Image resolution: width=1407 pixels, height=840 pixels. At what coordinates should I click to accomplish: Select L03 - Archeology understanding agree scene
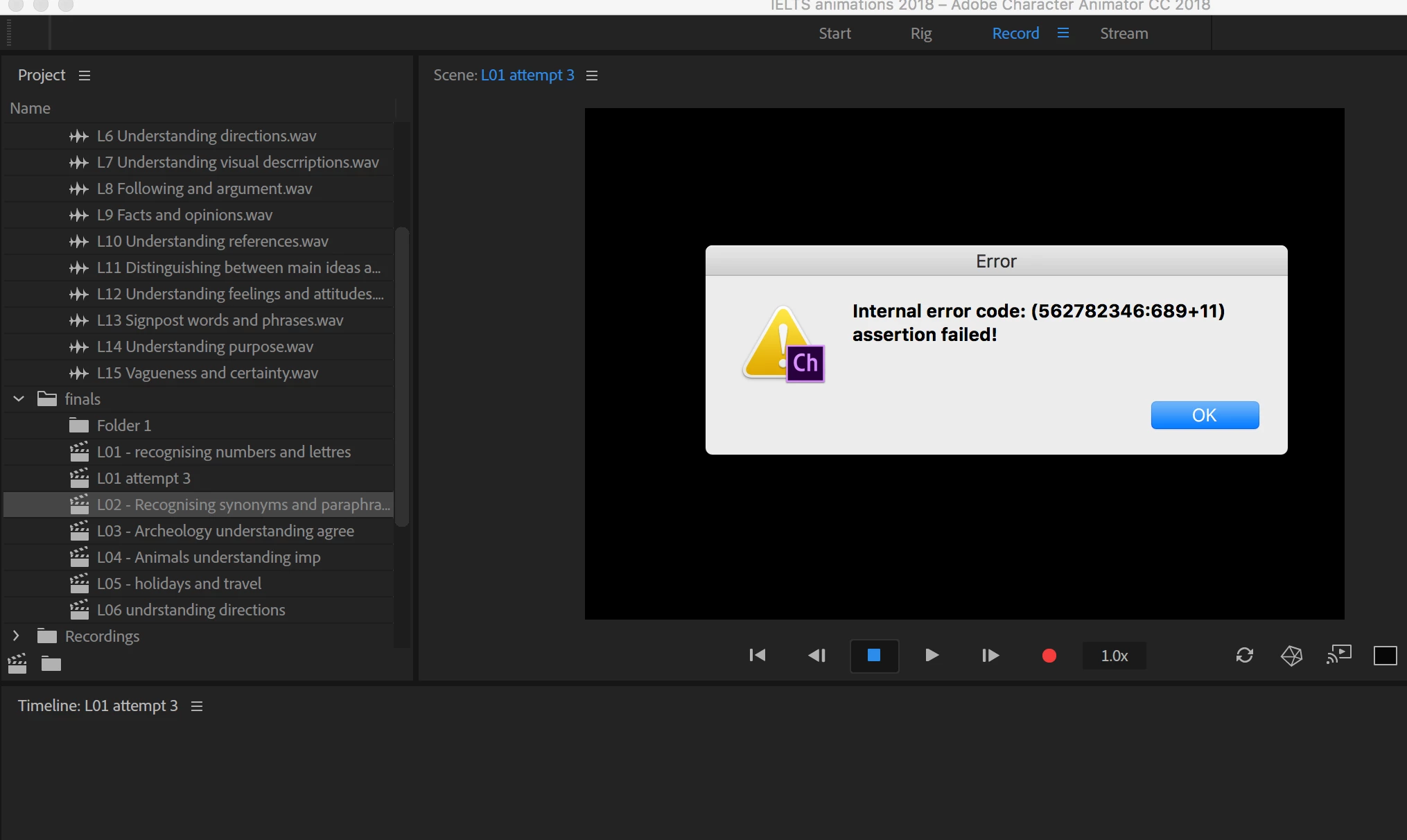(198, 531)
